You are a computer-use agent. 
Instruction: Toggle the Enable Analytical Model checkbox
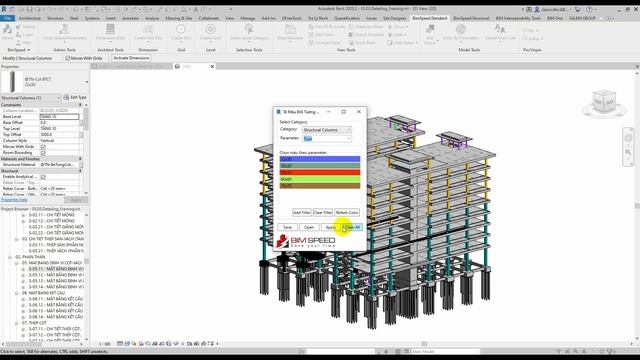tap(43, 177)
